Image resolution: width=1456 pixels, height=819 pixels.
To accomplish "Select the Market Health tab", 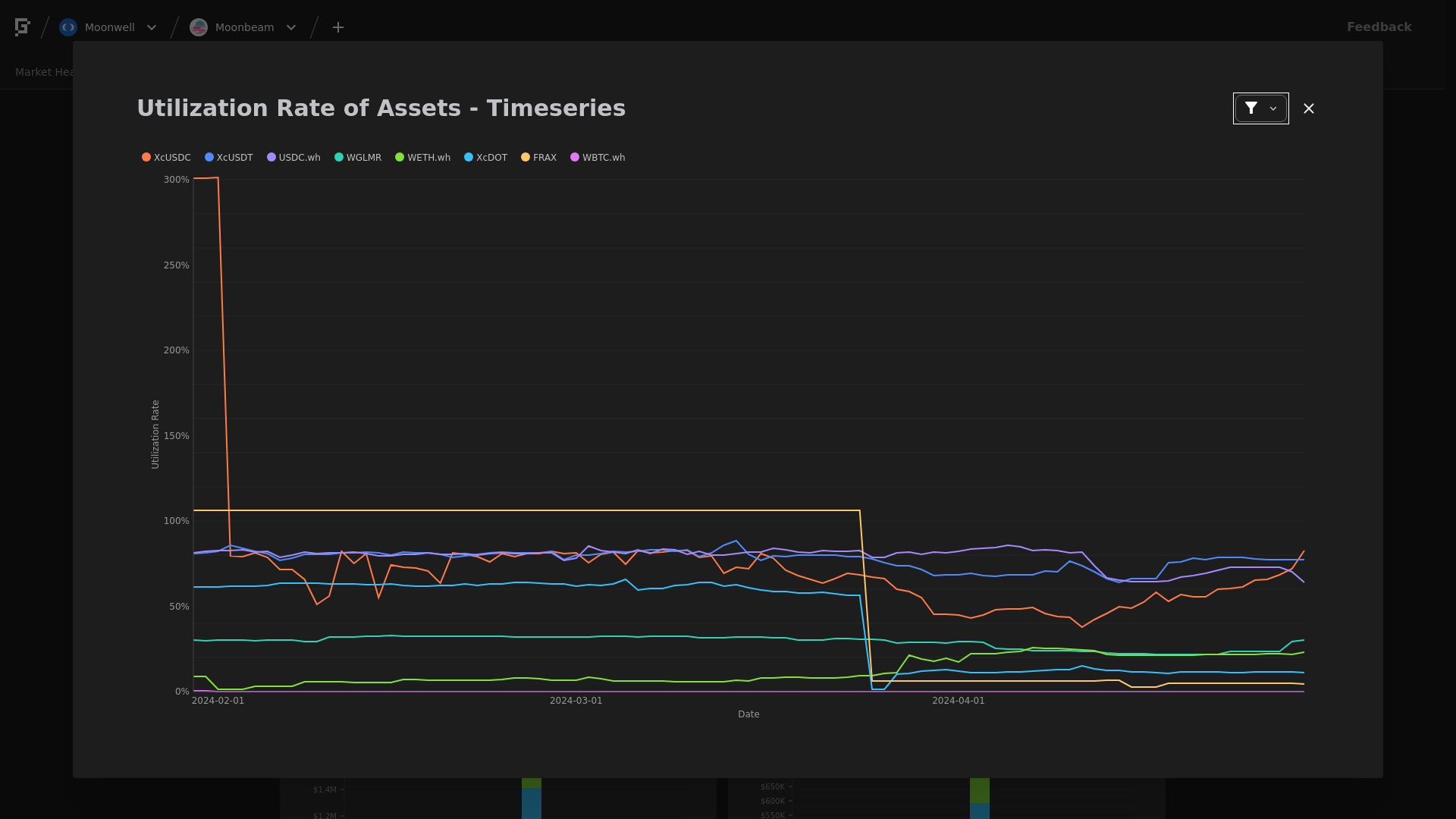I will pos(44,72).
